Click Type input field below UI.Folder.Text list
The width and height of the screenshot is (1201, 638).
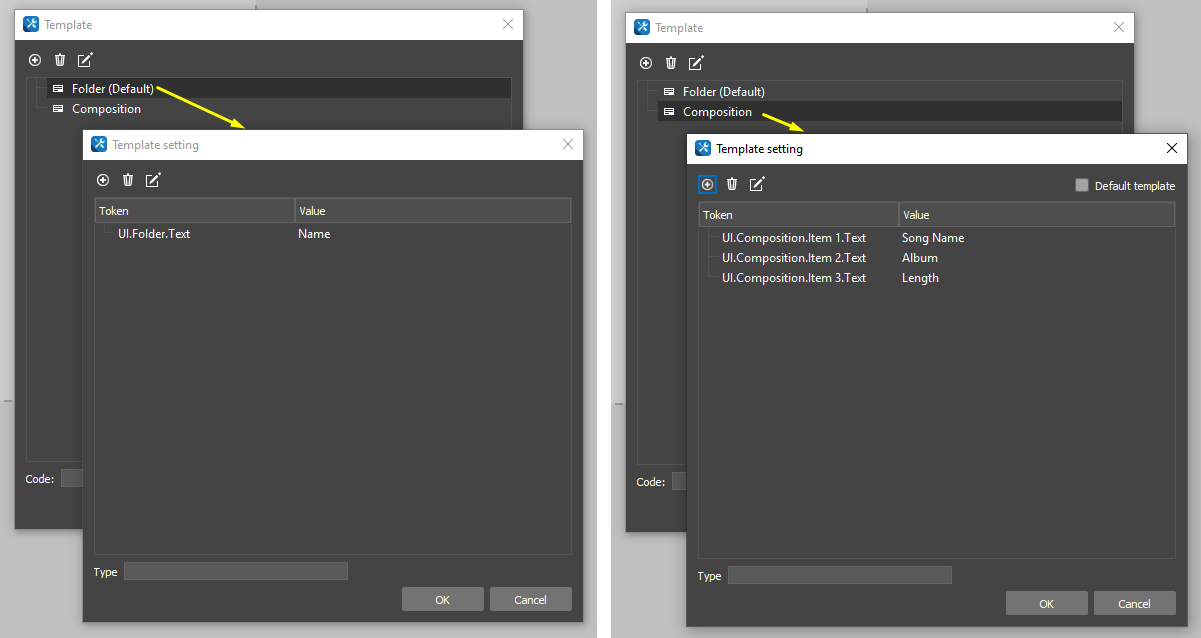click(x=235, y=571)
